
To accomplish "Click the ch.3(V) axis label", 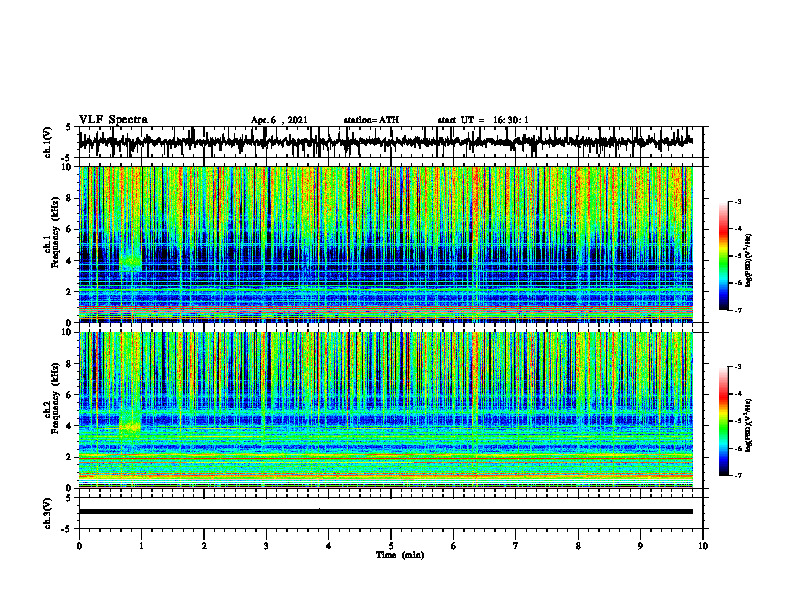I will (x=48, y=513).
